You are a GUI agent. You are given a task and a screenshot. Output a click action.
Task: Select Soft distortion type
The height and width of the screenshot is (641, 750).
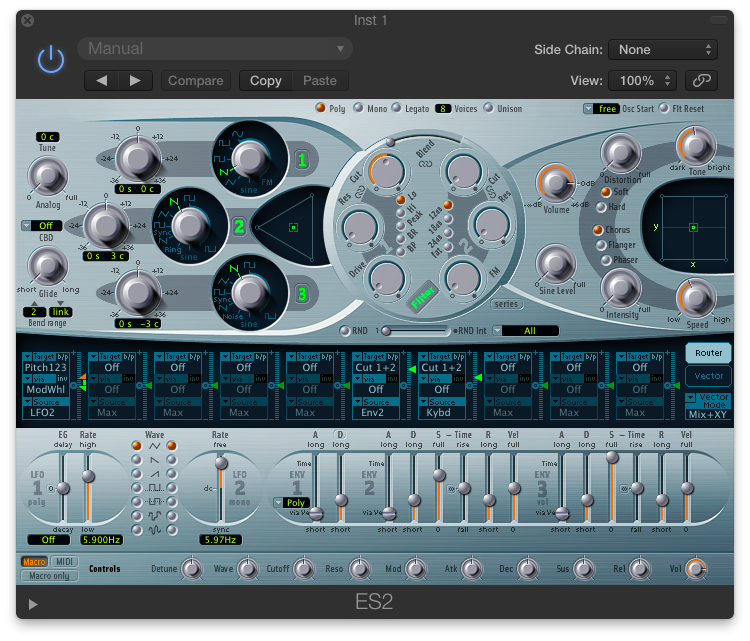tap(606, 192)
